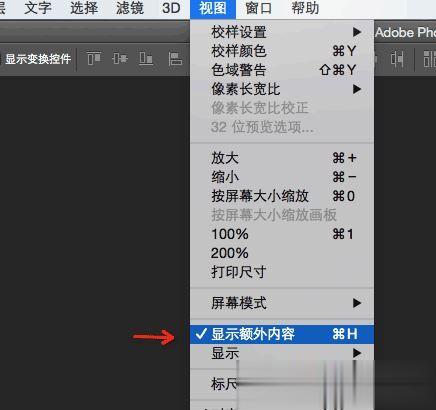Viewport: 436px width, 410px height.
Task: Set zoom to 100%
Action: coord(282,234)
